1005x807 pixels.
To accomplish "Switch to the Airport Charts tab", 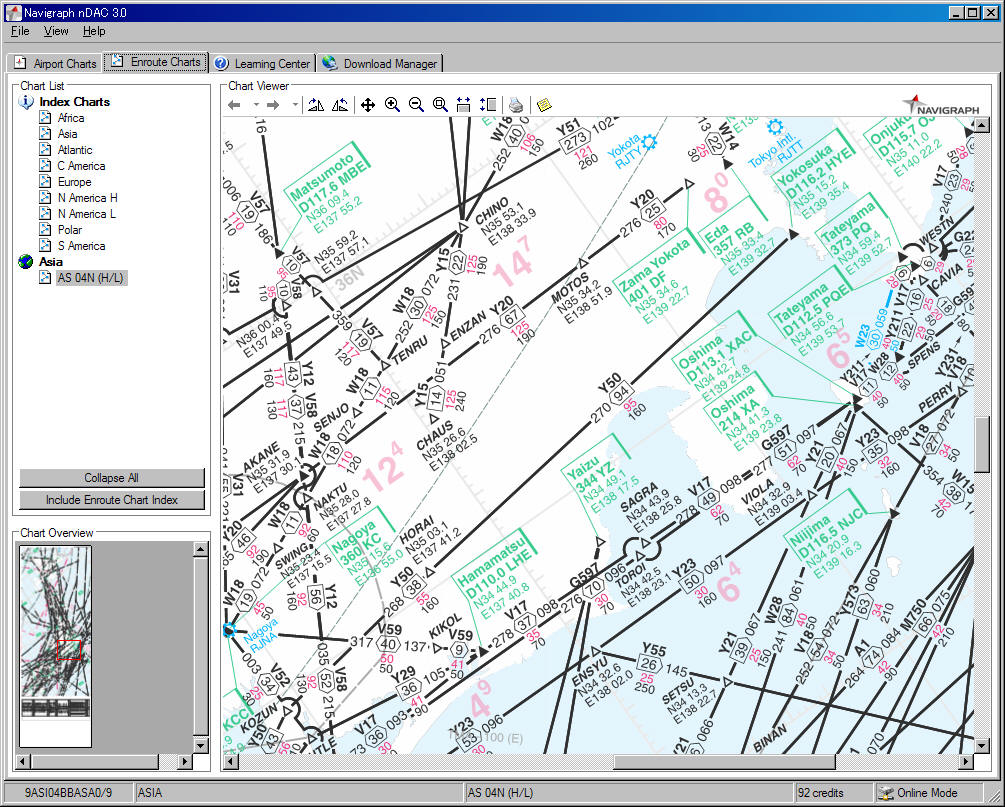I will 56,63.
